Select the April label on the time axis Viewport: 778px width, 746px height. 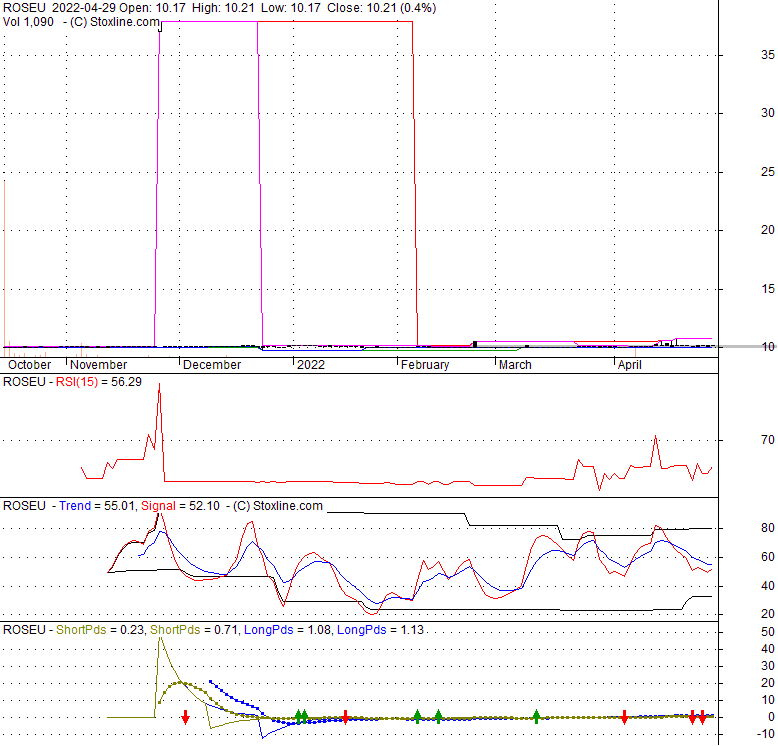pyautogui.click(x=630, y=365)
